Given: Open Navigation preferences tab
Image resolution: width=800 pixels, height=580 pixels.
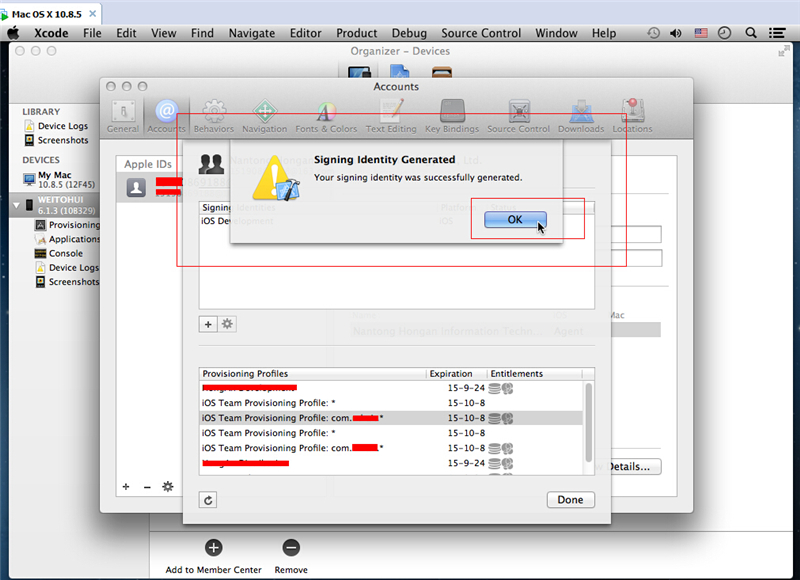Looking at the screenshot, I should pyautogui.click(x=264, y=117).
